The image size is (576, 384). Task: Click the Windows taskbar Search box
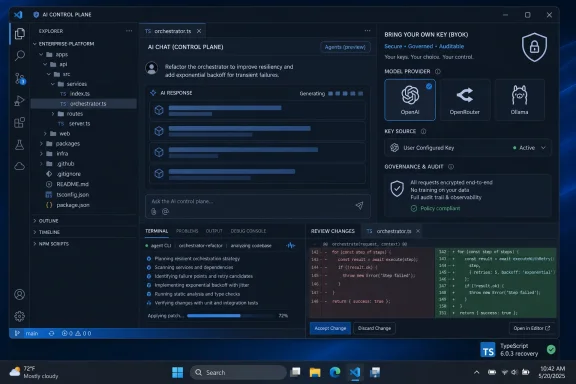[238, 372]
